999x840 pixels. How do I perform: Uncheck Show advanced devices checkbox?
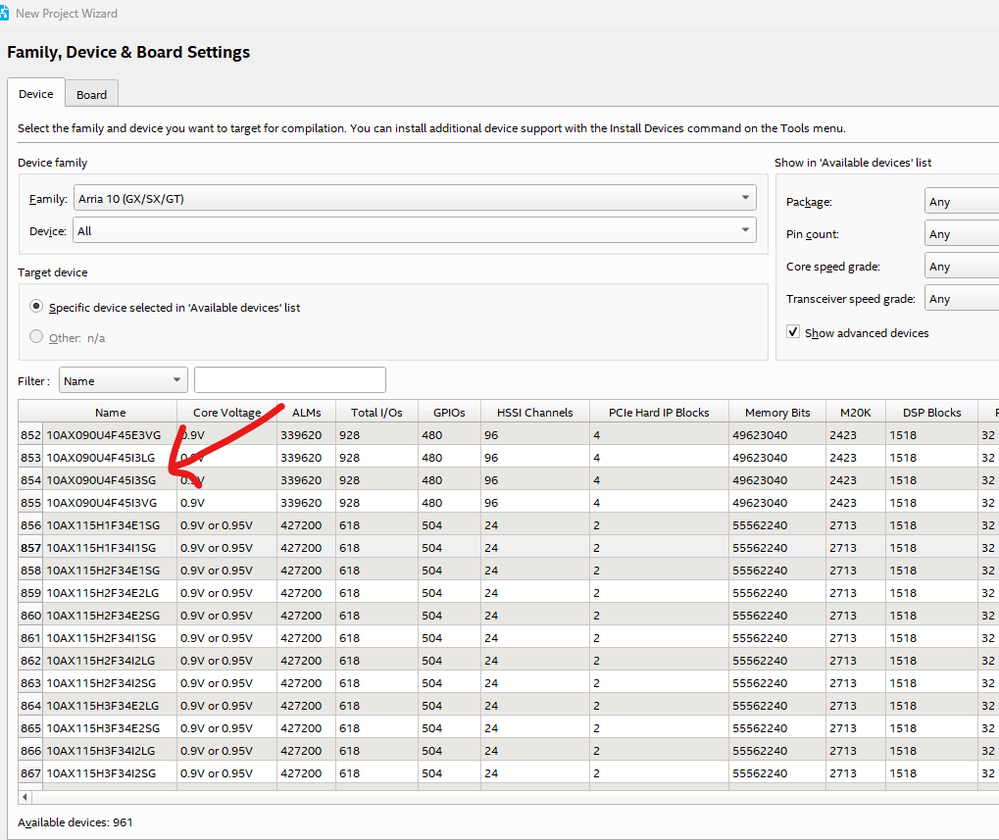[793, 332]
